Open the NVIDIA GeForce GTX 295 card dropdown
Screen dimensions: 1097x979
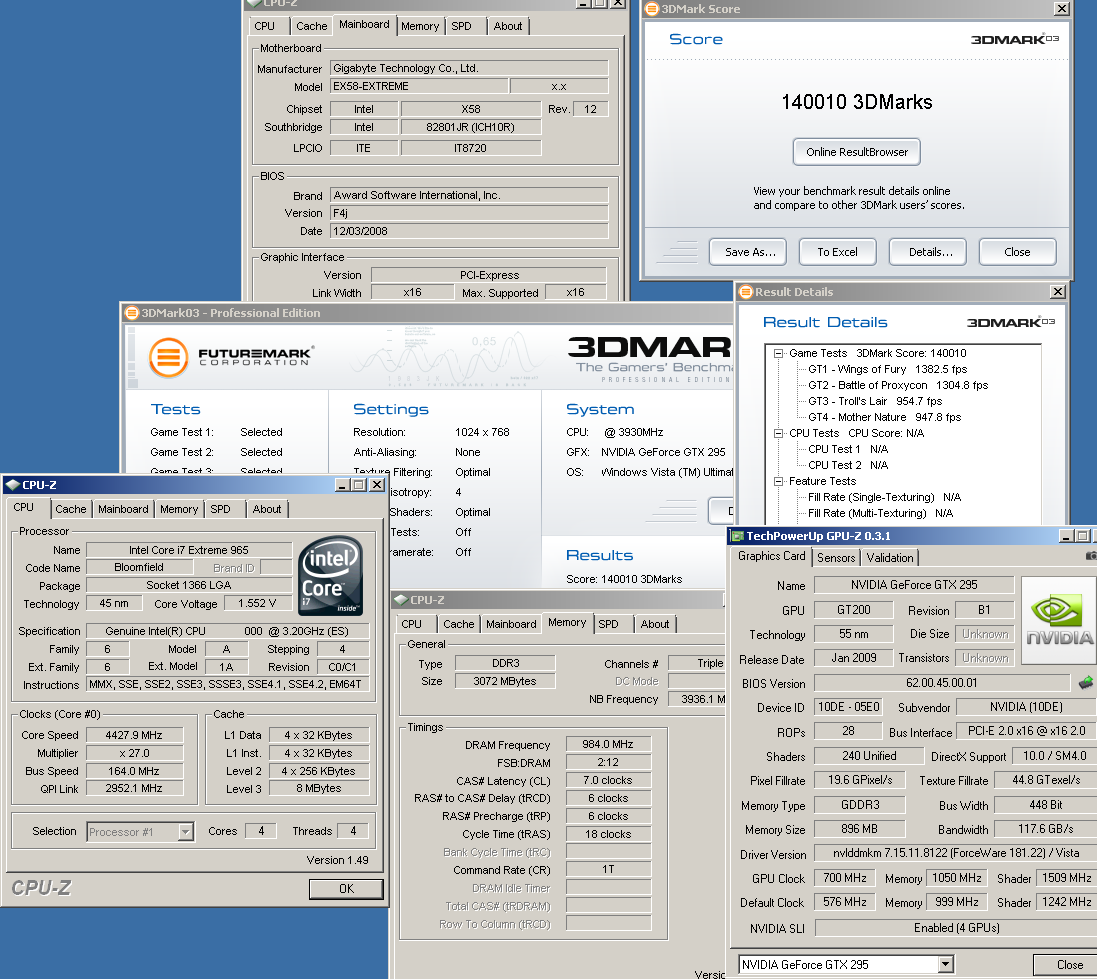[x=945, y=964]
